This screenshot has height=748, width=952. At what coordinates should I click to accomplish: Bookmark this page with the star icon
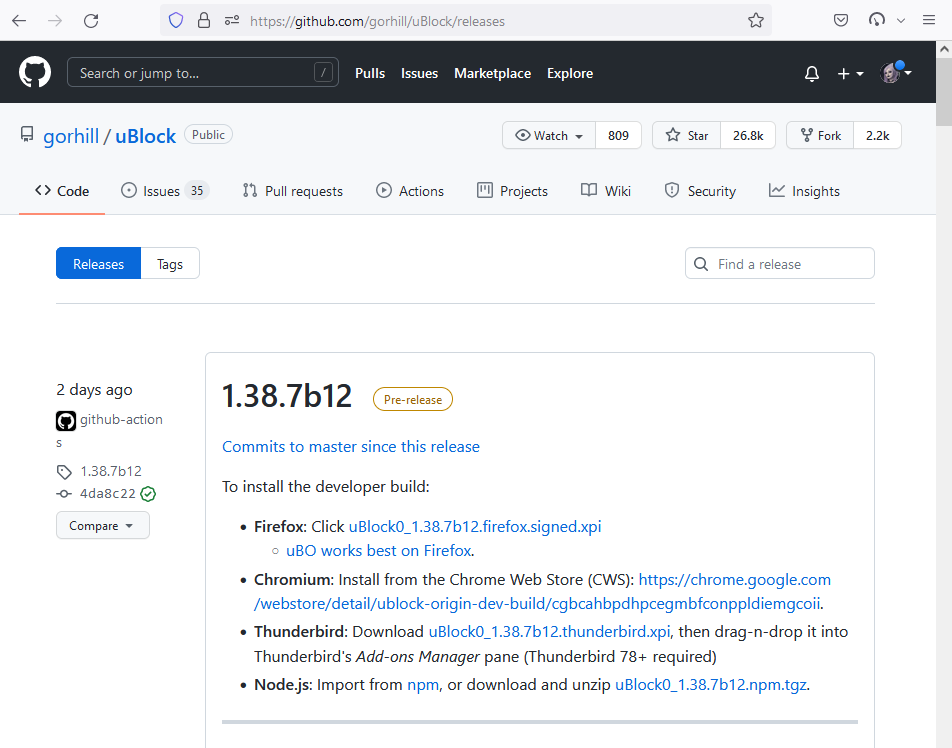click(x=756, y=21)
